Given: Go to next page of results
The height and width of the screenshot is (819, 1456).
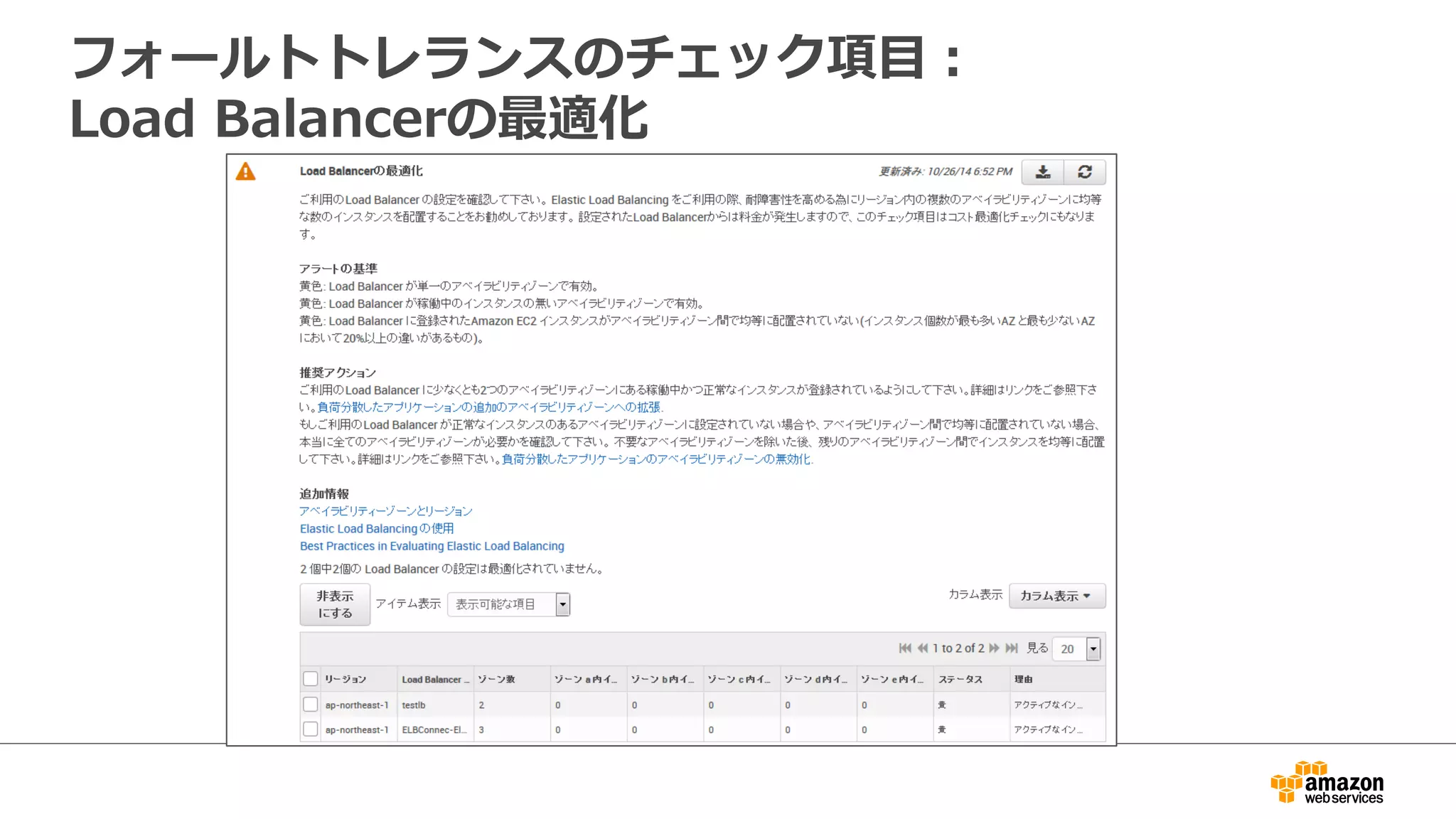Looking at the screenshot, I should (x=994, y=648).
